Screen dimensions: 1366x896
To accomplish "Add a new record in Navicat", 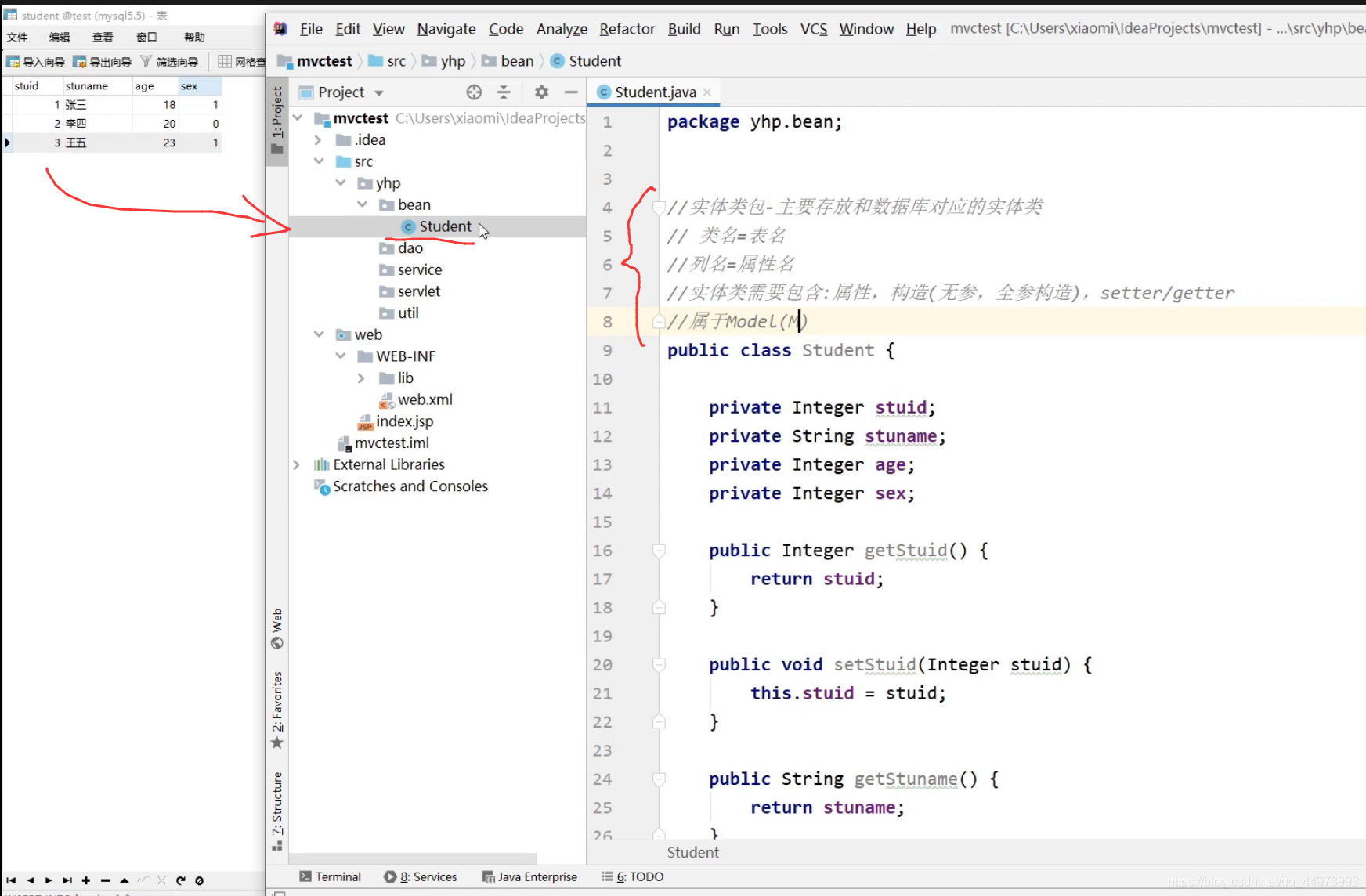I will pos(86,880).
